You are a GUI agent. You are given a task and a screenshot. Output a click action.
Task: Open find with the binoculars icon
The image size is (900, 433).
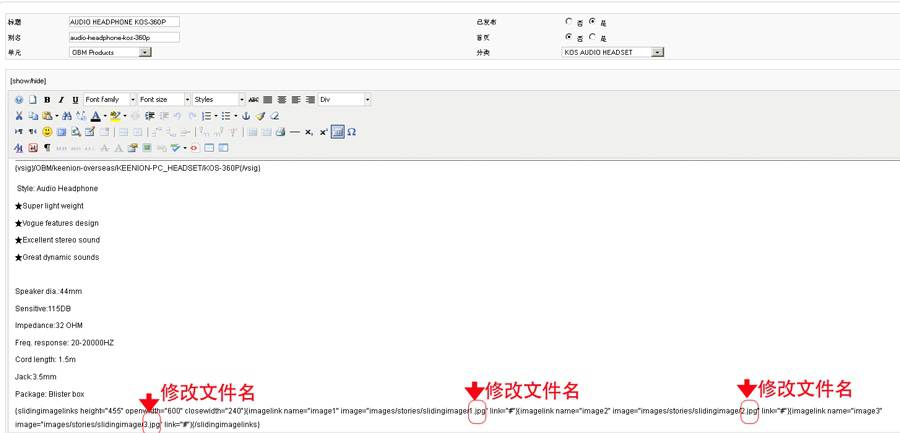point(67,116)
